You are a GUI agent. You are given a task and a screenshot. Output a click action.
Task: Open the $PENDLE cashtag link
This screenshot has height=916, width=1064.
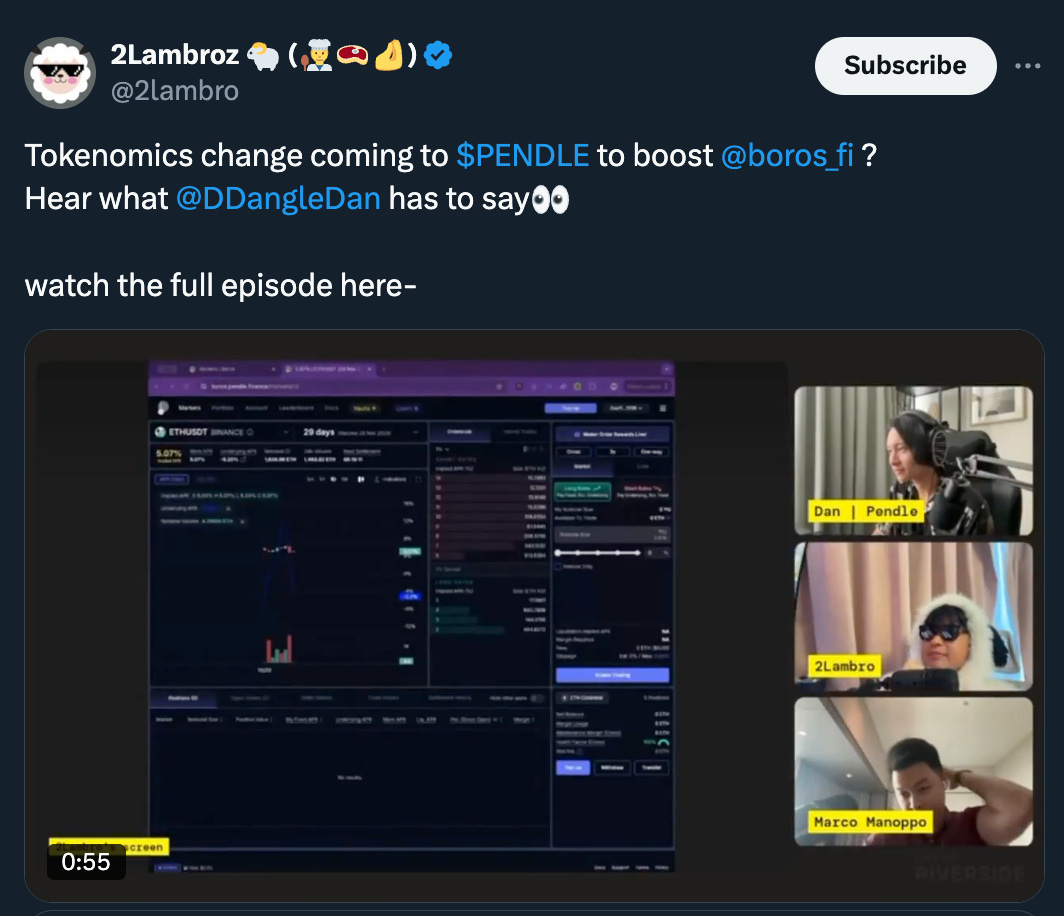click(x=522, y=155)
